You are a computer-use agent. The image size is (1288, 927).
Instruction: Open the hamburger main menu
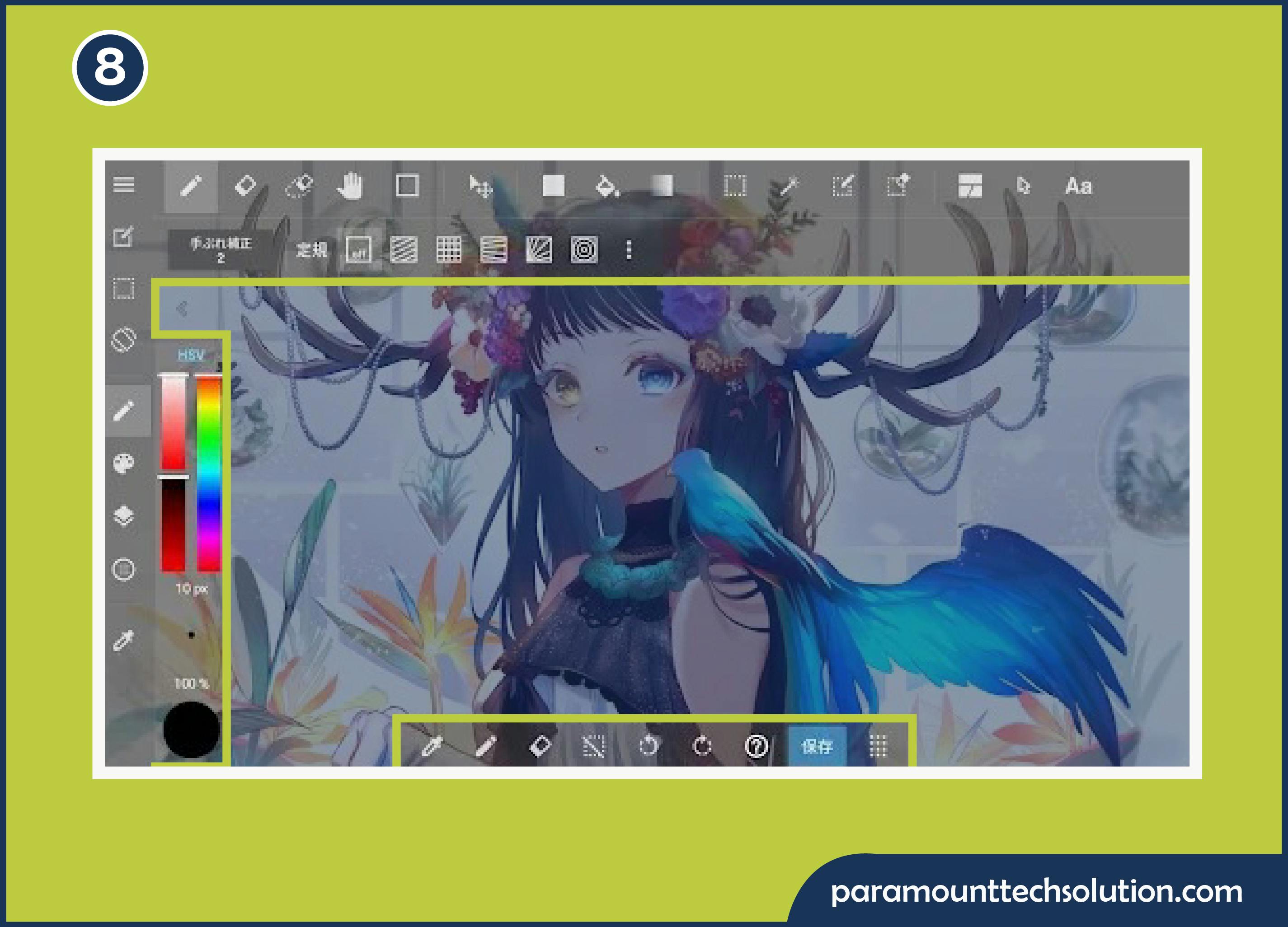click(x=124, y=185)
